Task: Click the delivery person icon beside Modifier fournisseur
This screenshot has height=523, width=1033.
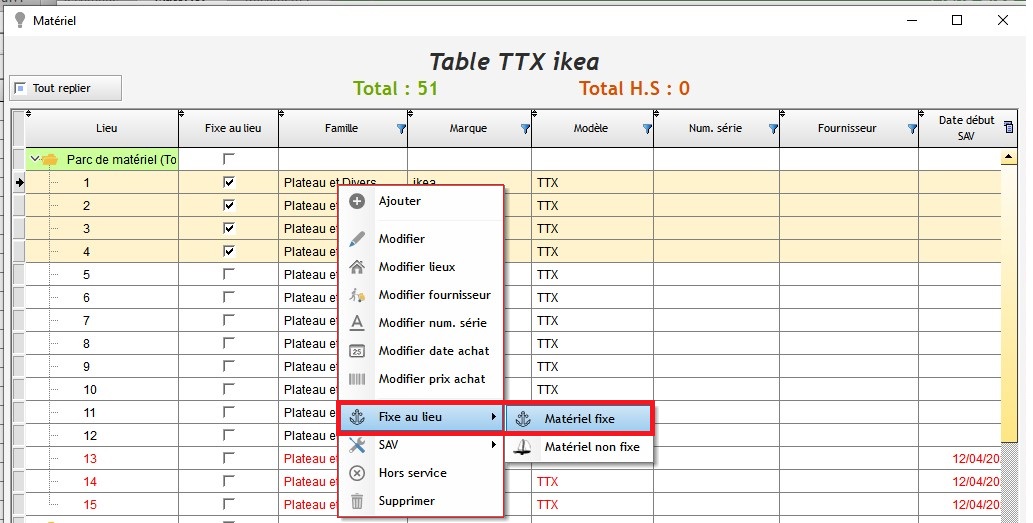Action: pos(357,295)
